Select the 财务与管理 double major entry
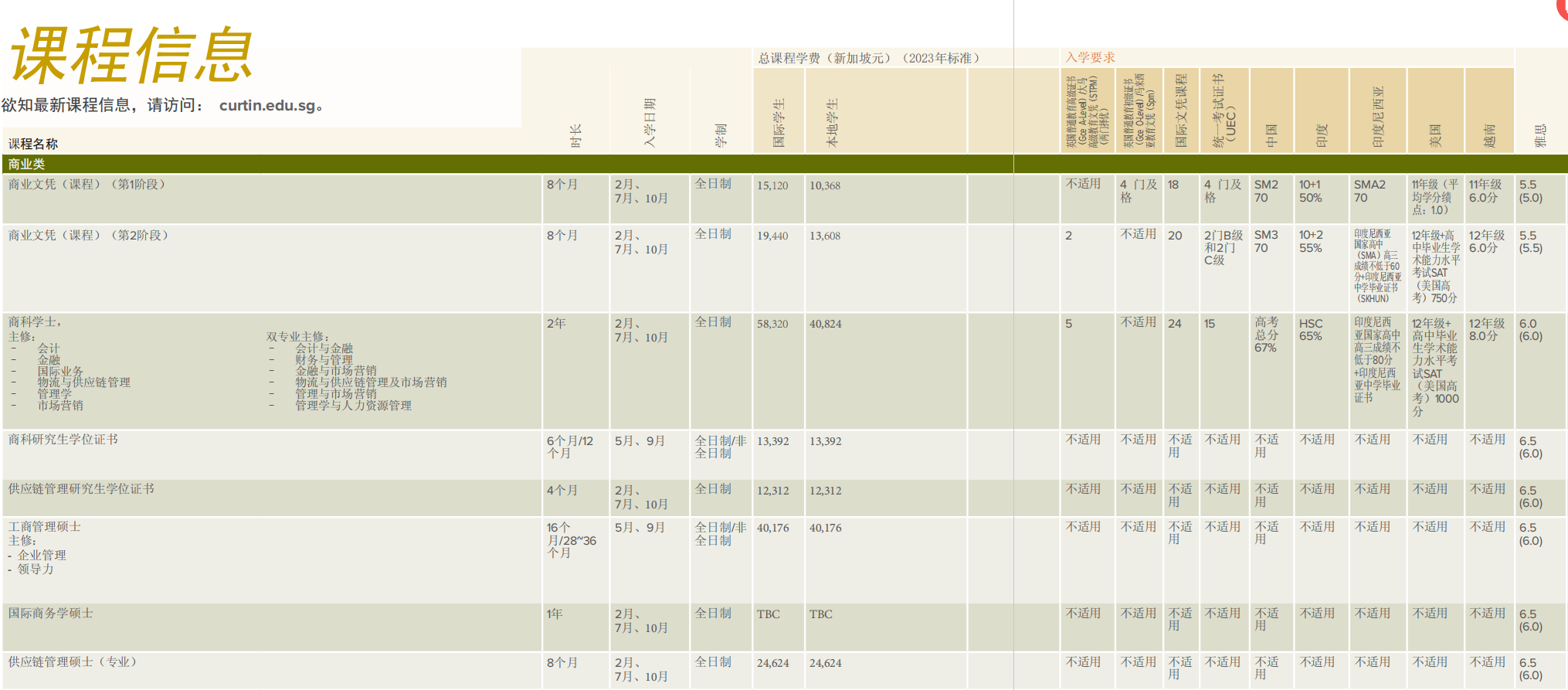The width and height of the screenshot is (1568, 690). [x=324, y=359]
